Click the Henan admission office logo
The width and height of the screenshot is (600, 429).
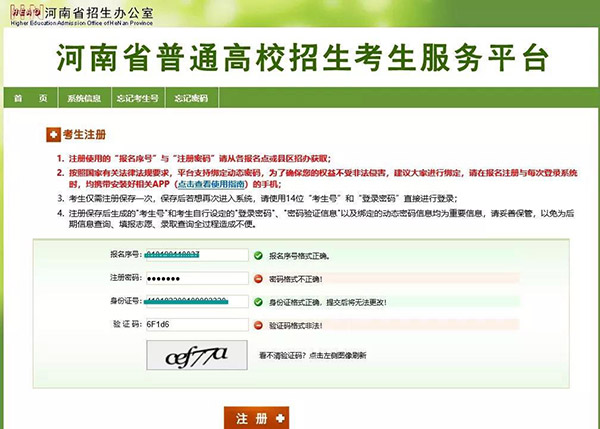tap(22, 10)
